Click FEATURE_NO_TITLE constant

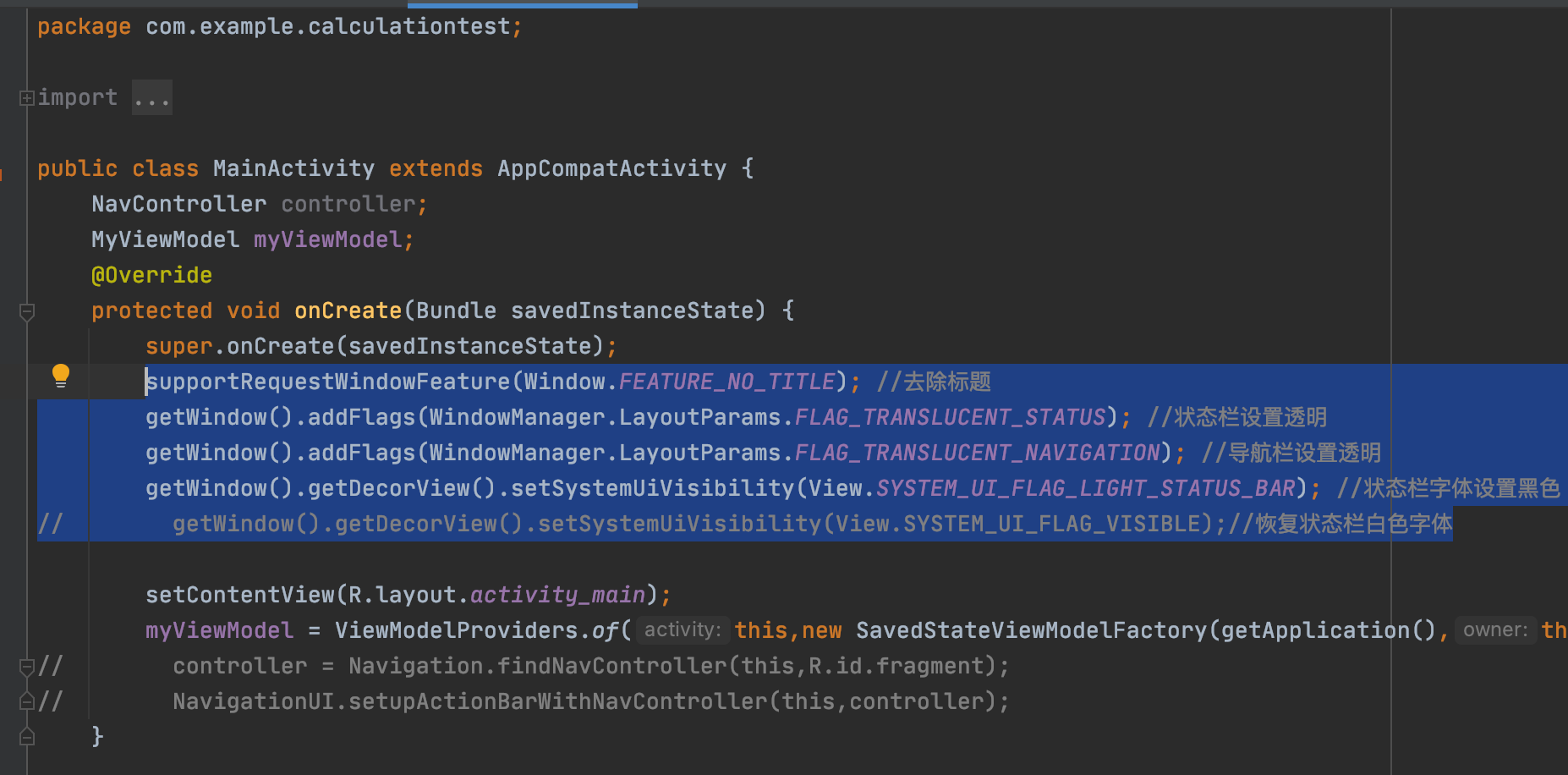pos(727,382)
